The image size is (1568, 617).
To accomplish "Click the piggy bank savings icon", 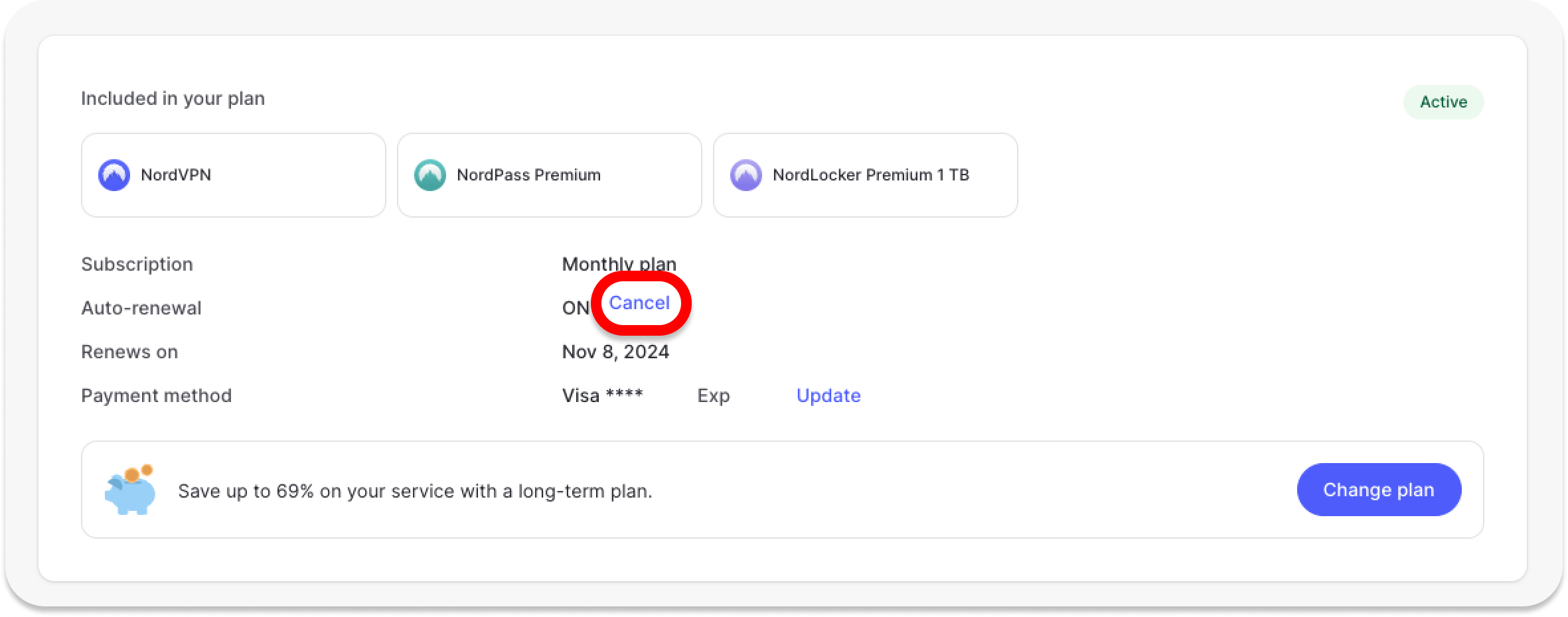I will point(131,490).
